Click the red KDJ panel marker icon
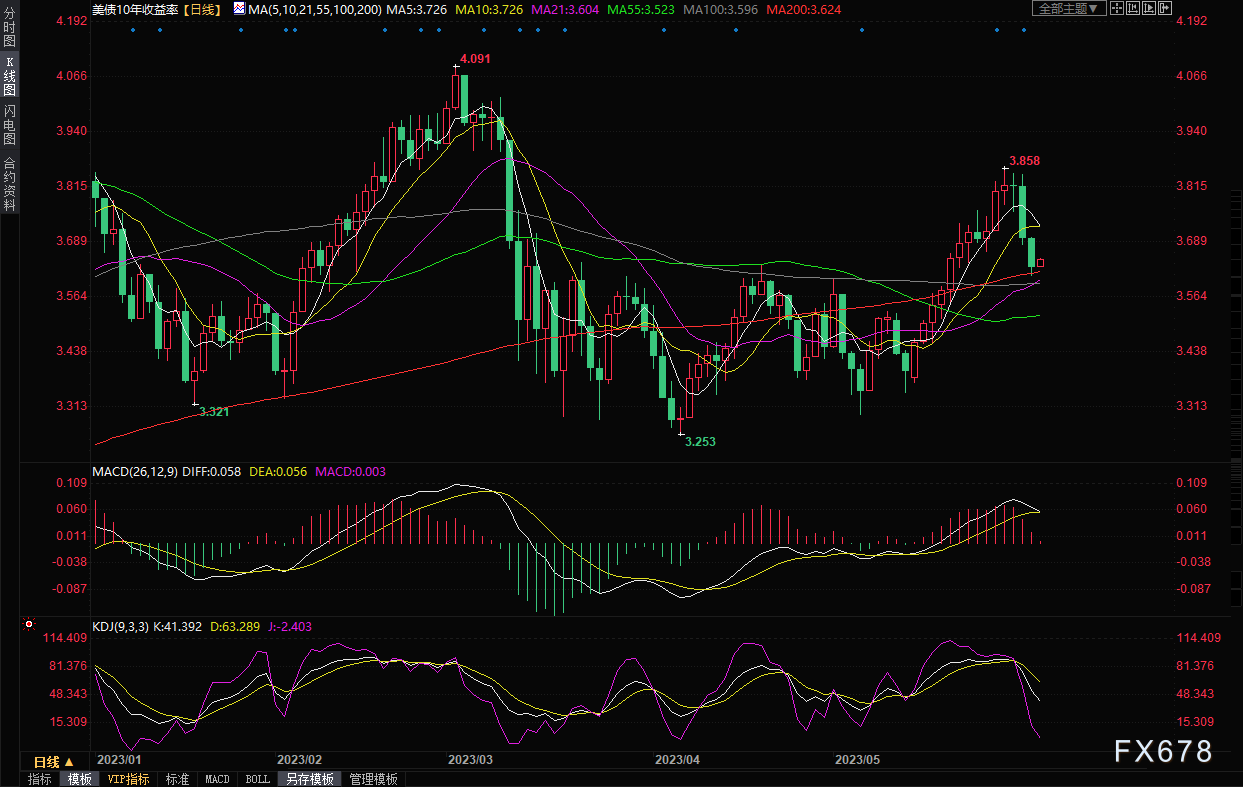 click(x=29, y=625)
